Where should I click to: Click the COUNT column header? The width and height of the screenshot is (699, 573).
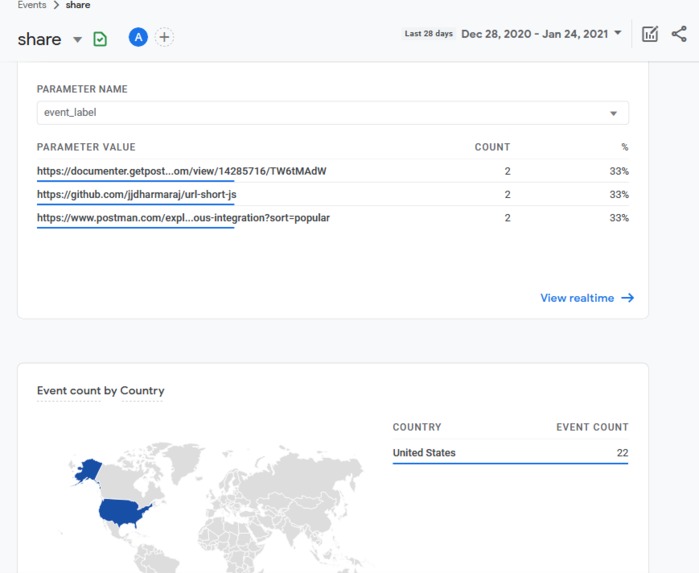492,147
